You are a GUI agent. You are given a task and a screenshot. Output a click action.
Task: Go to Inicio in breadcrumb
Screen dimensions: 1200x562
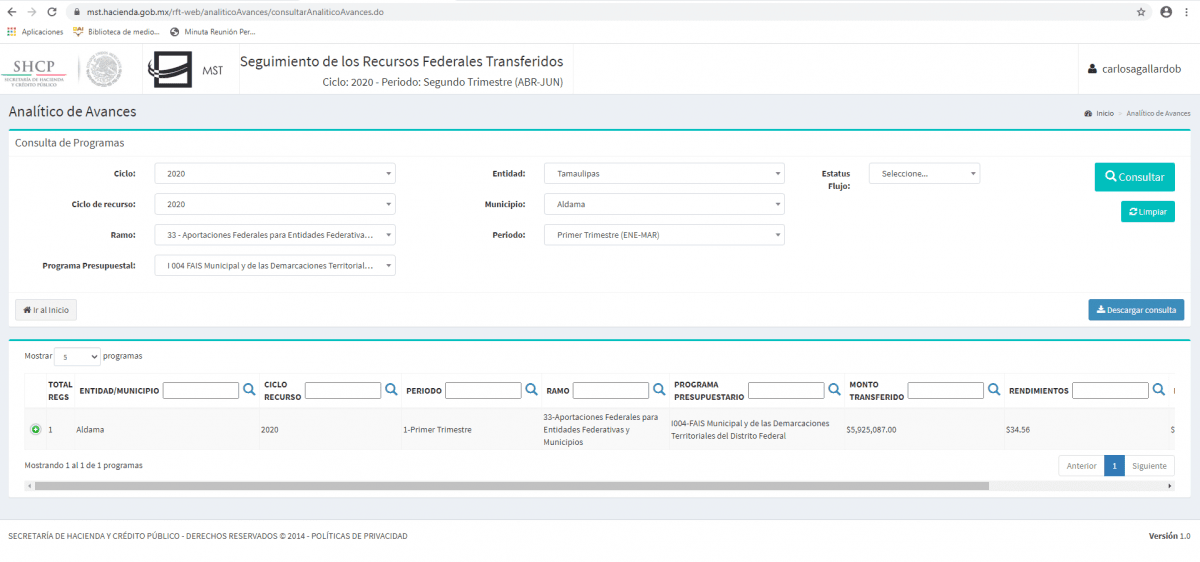click(x=1104, y=114)
